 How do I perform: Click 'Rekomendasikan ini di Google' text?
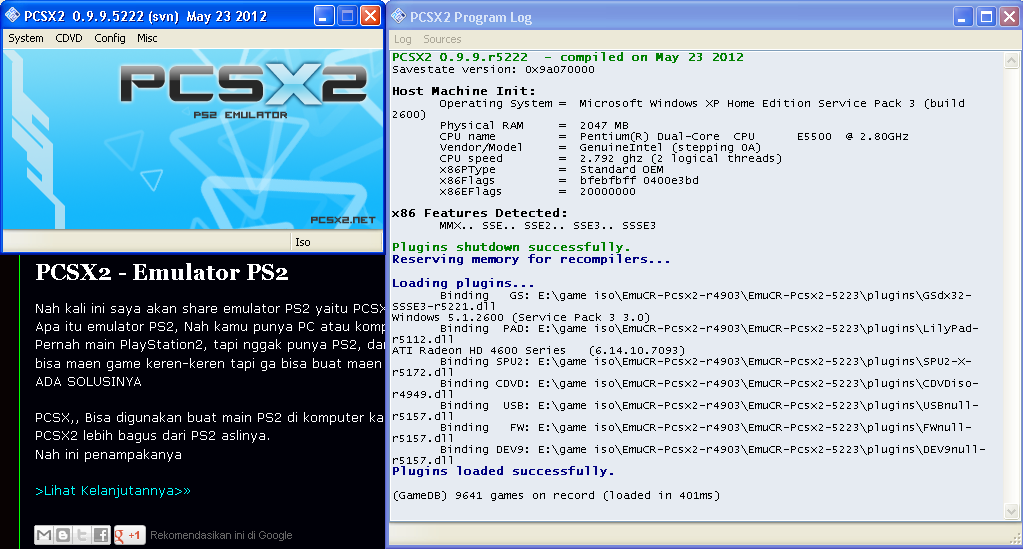pyautogui.click(x=221, y=535)
